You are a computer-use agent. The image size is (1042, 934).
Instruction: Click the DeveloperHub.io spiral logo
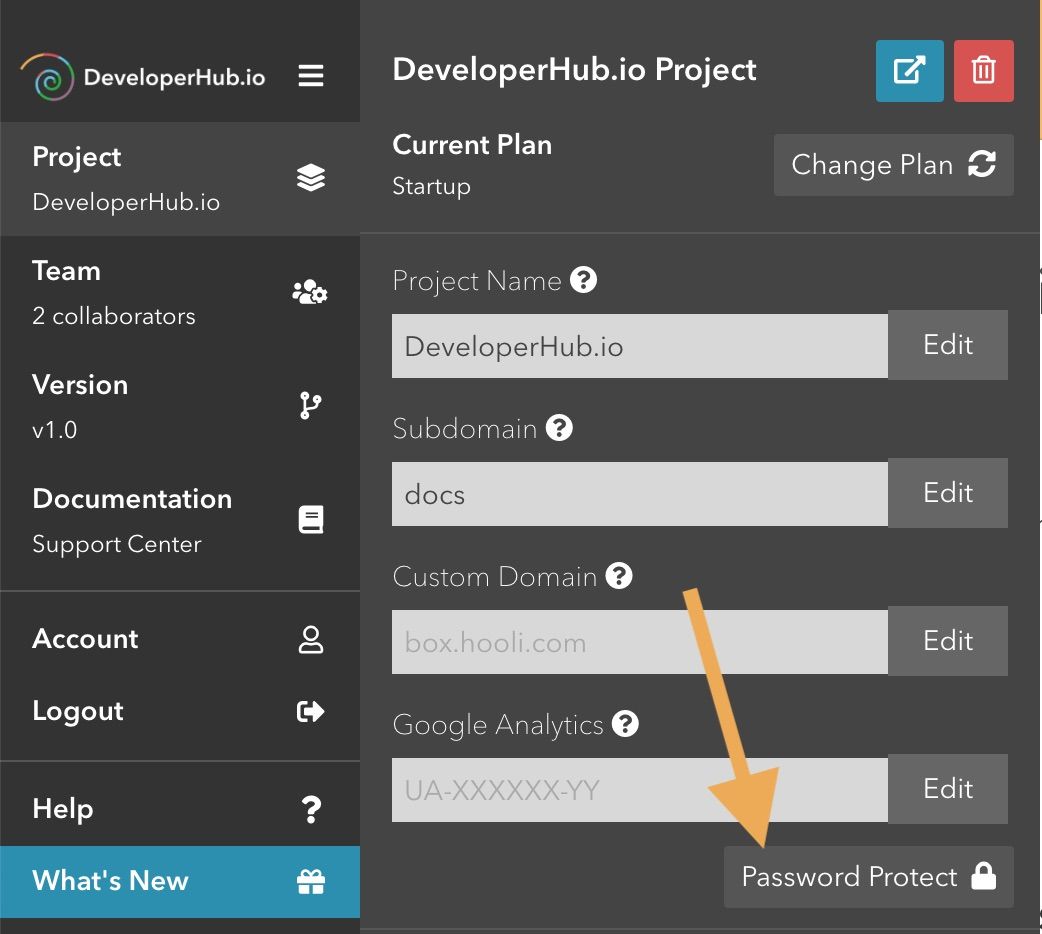pyautogui.click(x=47, y=76)
